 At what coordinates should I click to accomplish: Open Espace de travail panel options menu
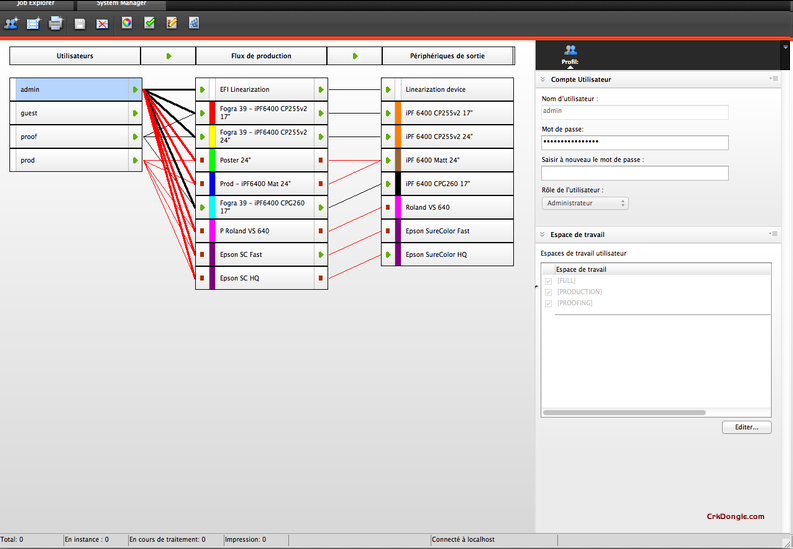[774, 234]
